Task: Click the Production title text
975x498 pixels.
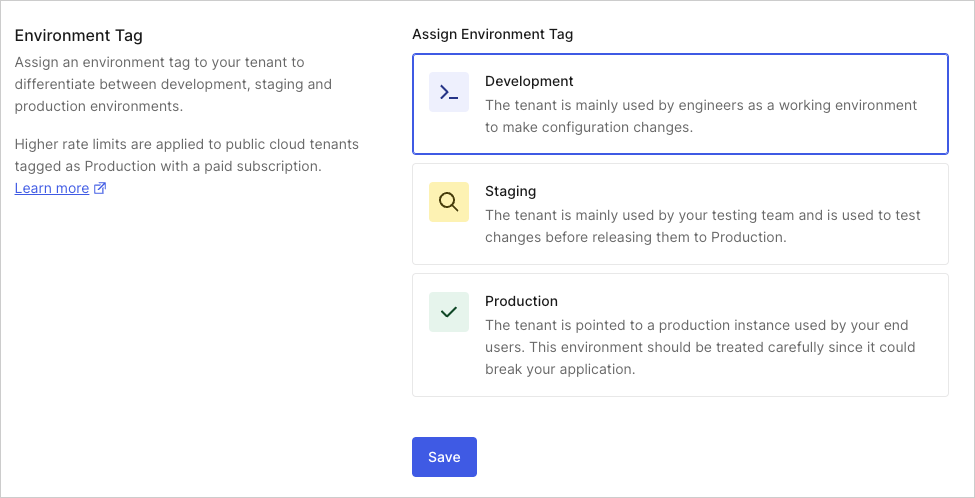Action: click(521, 301)
